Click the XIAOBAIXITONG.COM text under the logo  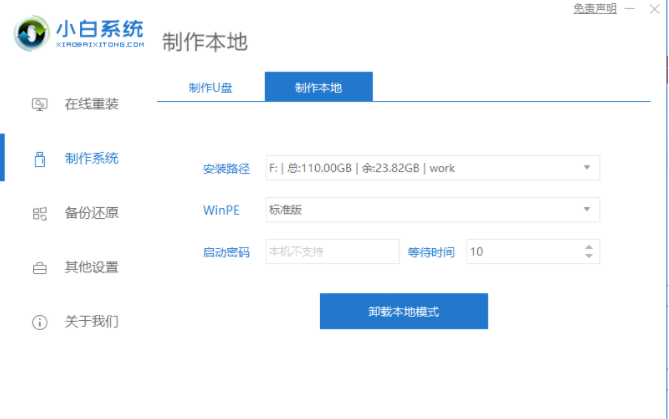click(100, 44)
